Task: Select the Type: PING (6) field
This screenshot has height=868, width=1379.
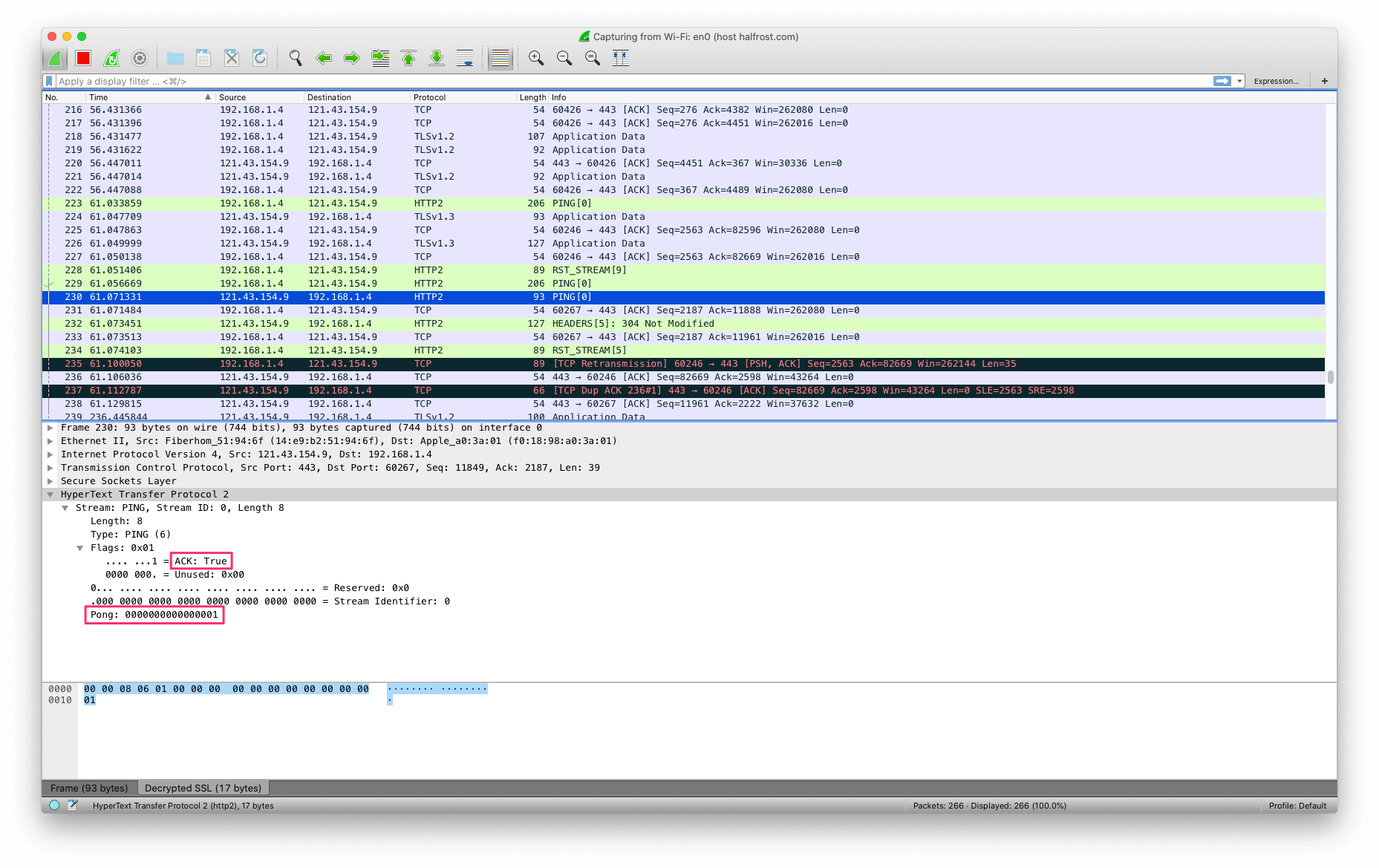Action: 131,535
